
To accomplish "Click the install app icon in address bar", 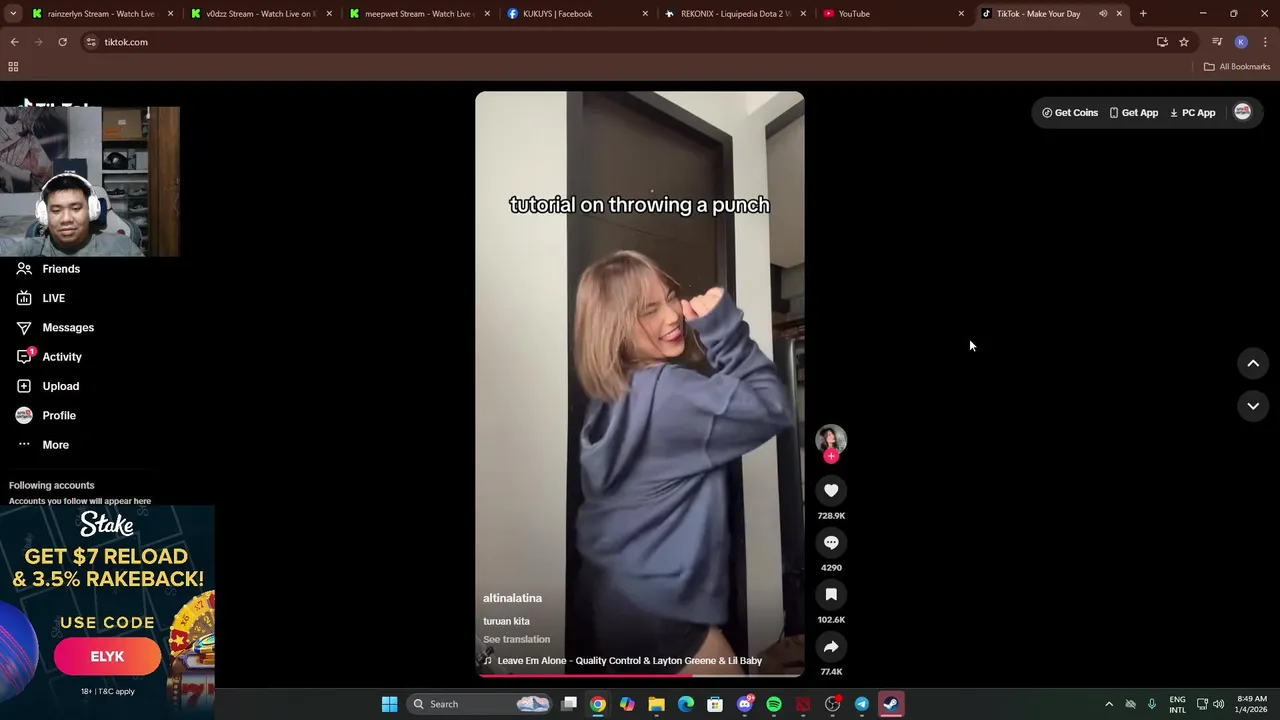I will pyautogui.click(x=1162, y=42).
